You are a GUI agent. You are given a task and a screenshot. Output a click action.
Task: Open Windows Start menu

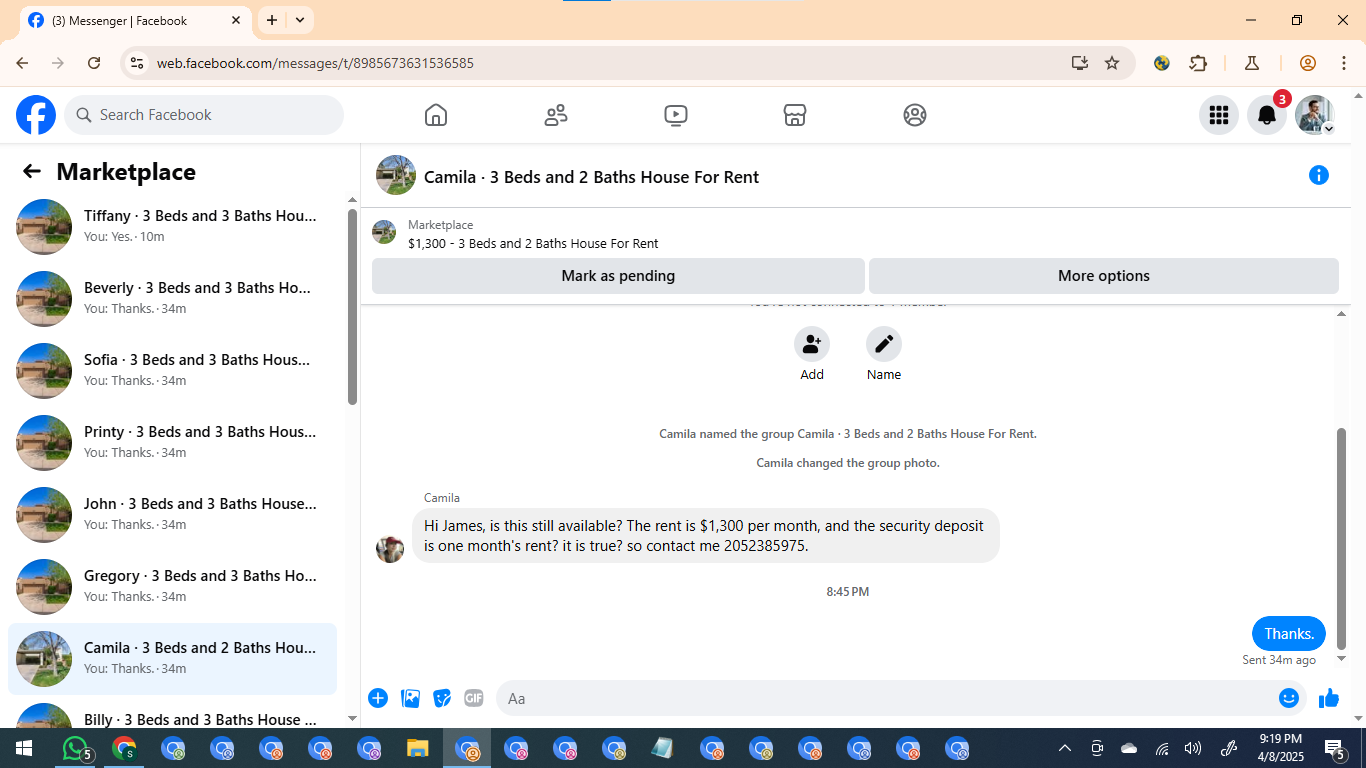tap(24, 748)
